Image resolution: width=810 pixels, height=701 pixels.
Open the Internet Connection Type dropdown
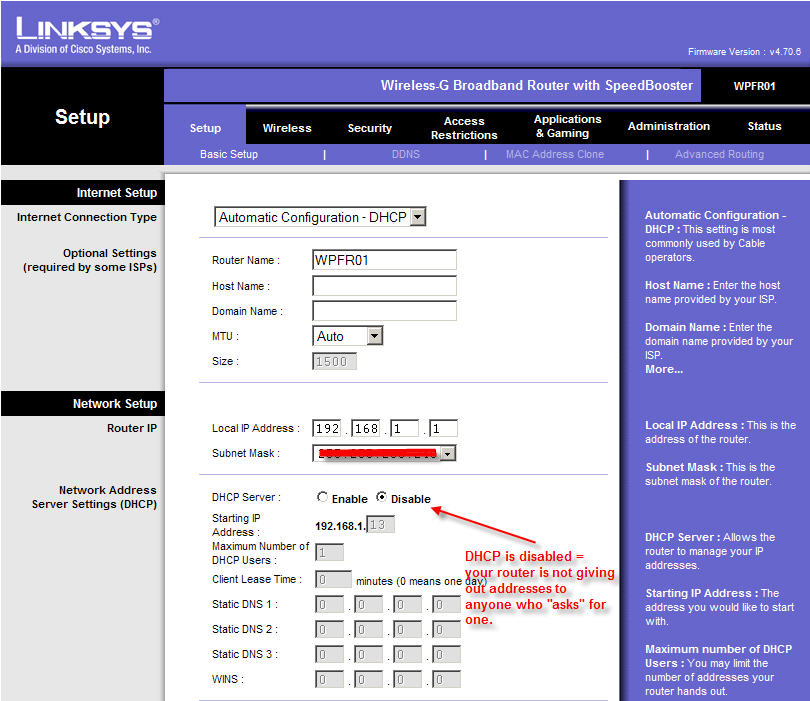click(x=320, y=217)
